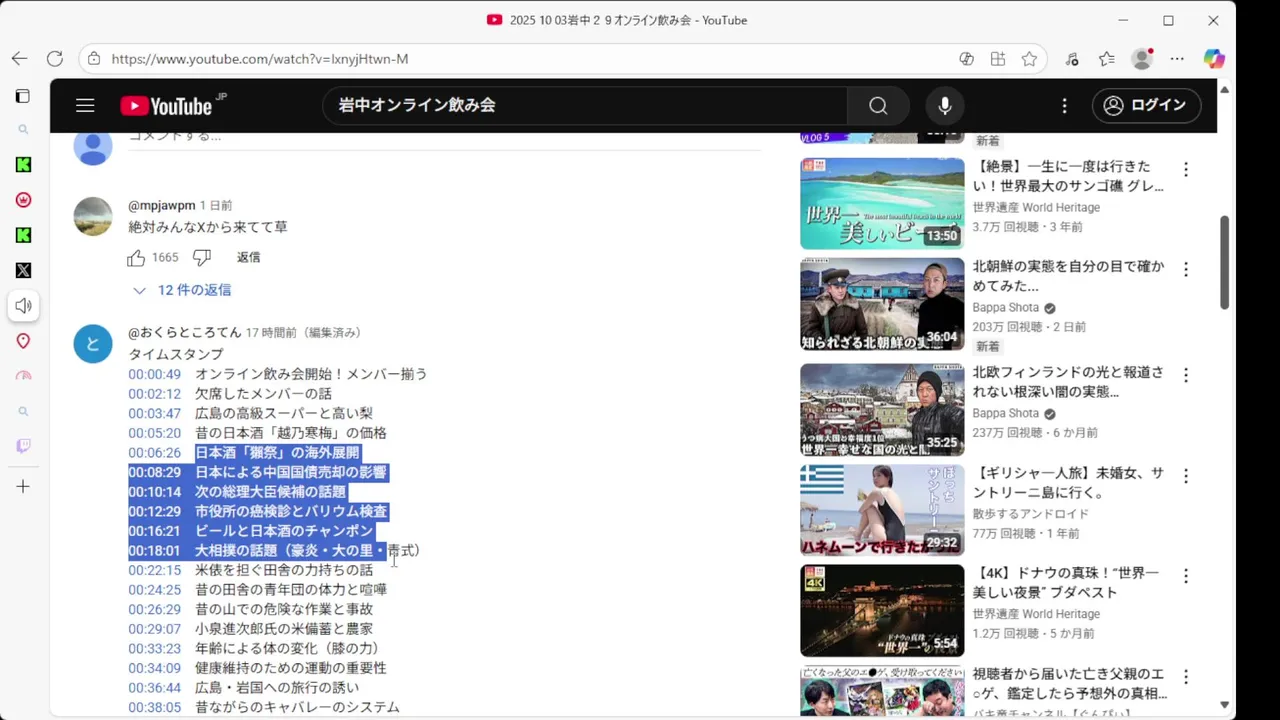Image resolution: width=1280 pixels, height=720 pixels.
Task: Open the Finland 35:25 video thumbnail
Action: (x=882, y=410)
